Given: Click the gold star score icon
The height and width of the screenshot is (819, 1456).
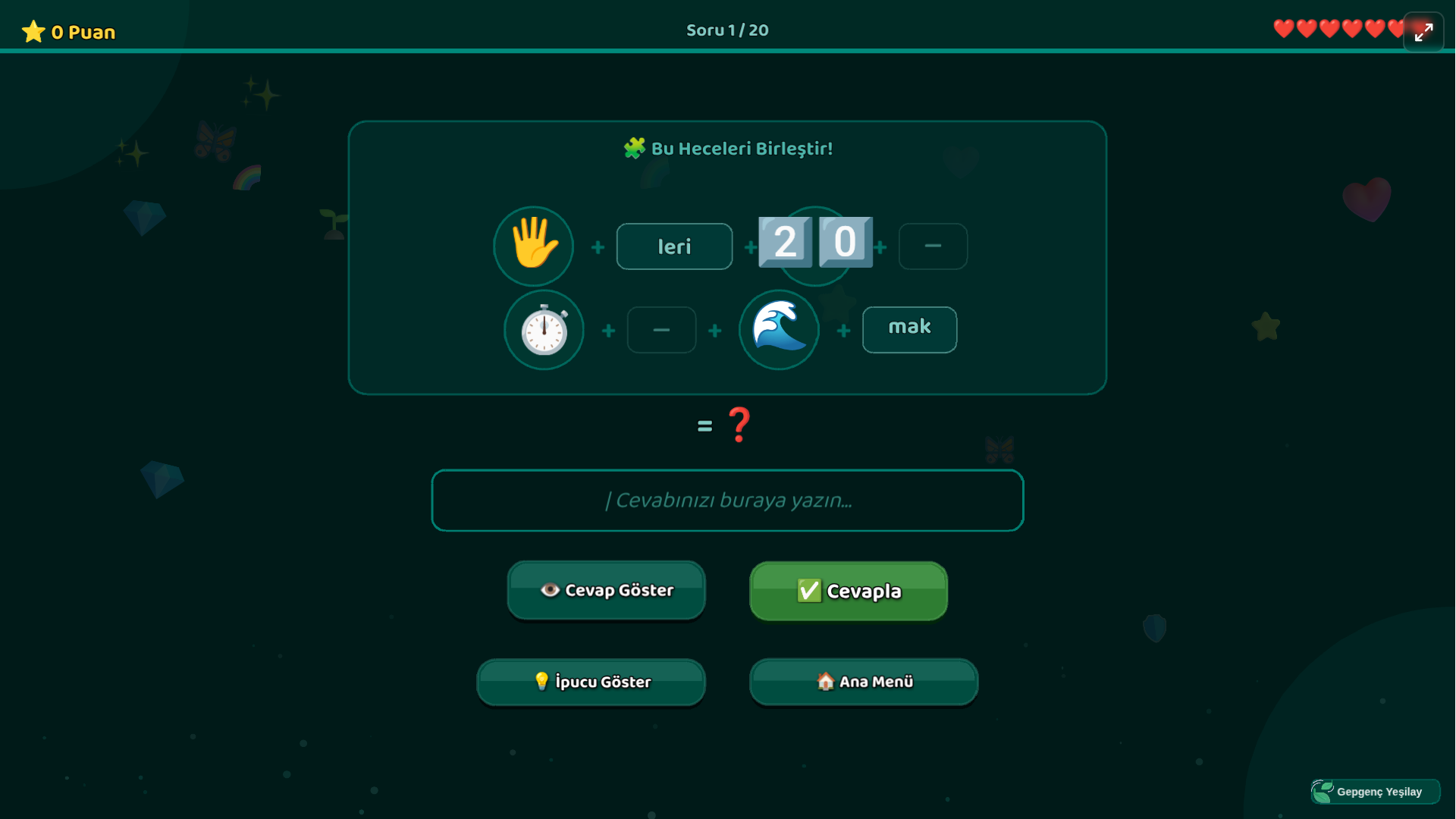Looking at the screenshot, I should (x=33, y=32).
